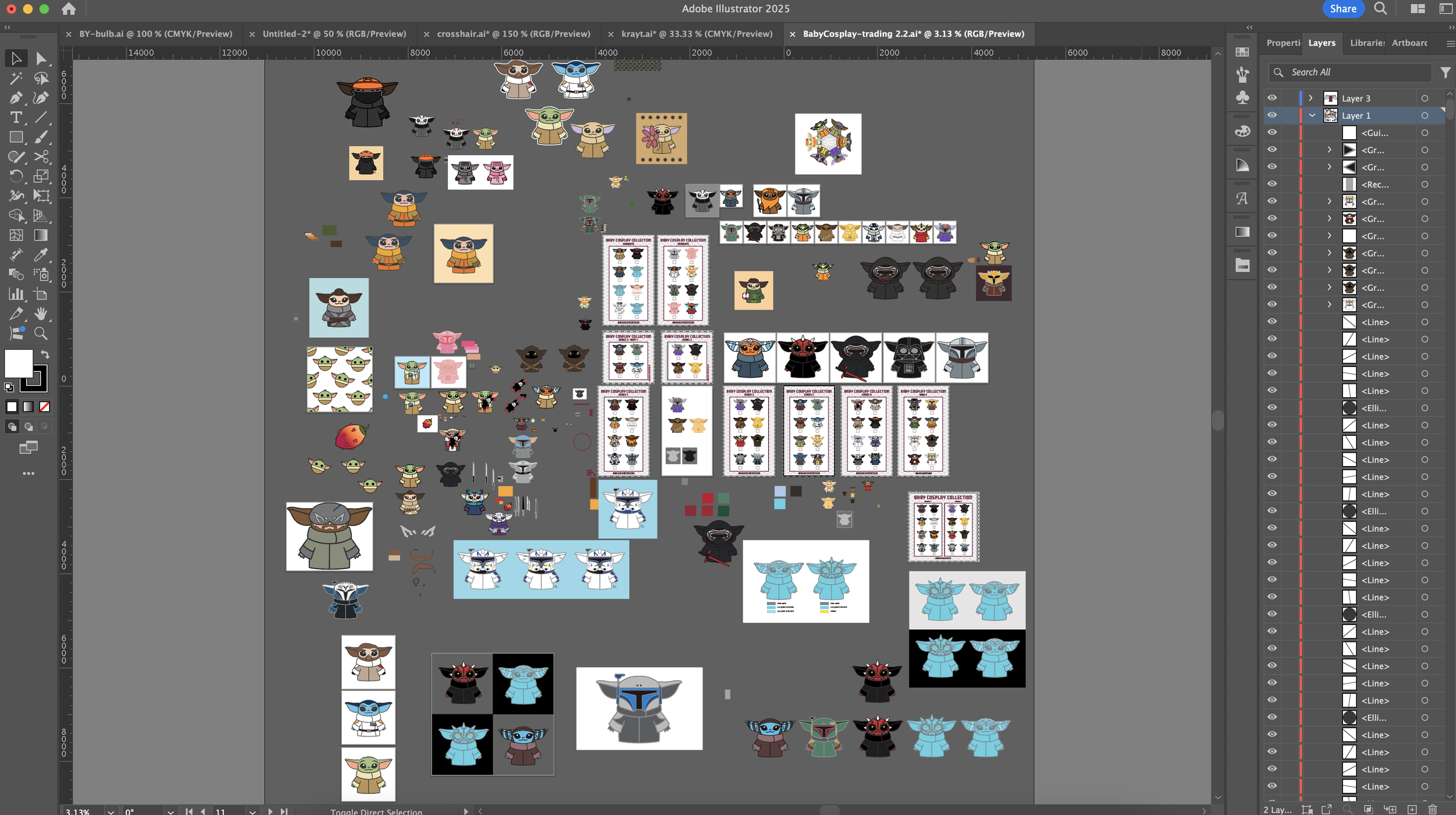Select the Rotate tool
Viewport: 1456px width, 815px height.
[x=16, y=176]
